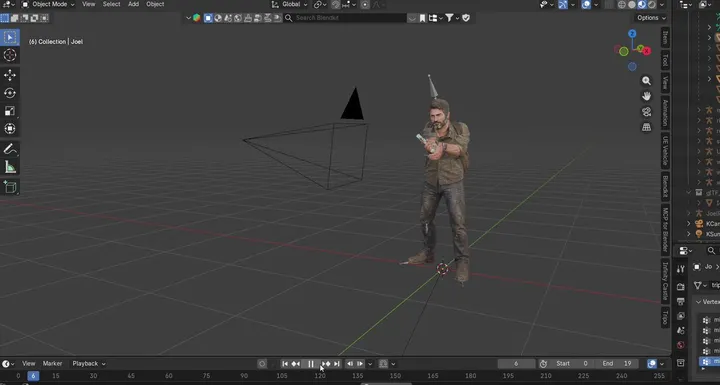Click the Search BlenderKit field

click(x=345, y=18)
